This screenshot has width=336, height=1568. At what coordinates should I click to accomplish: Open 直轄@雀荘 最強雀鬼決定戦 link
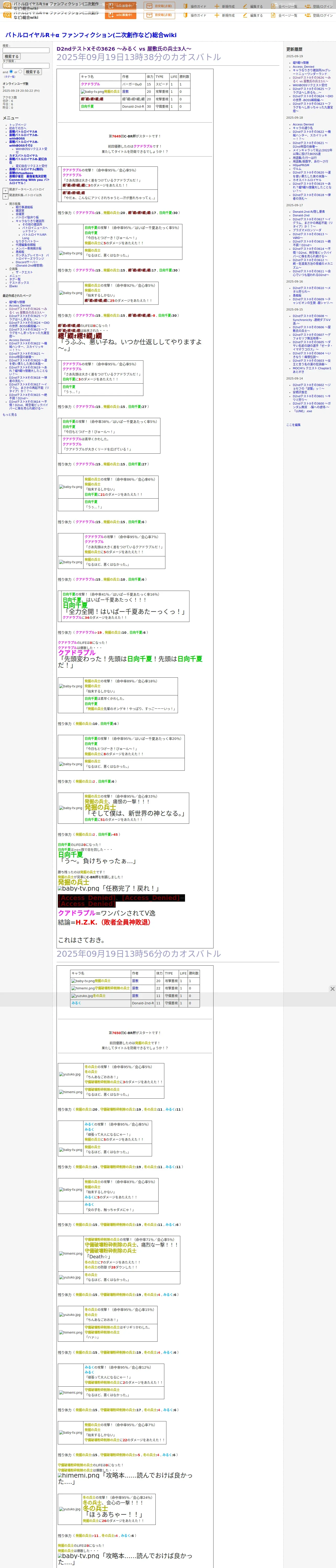(x=27, y=176)
